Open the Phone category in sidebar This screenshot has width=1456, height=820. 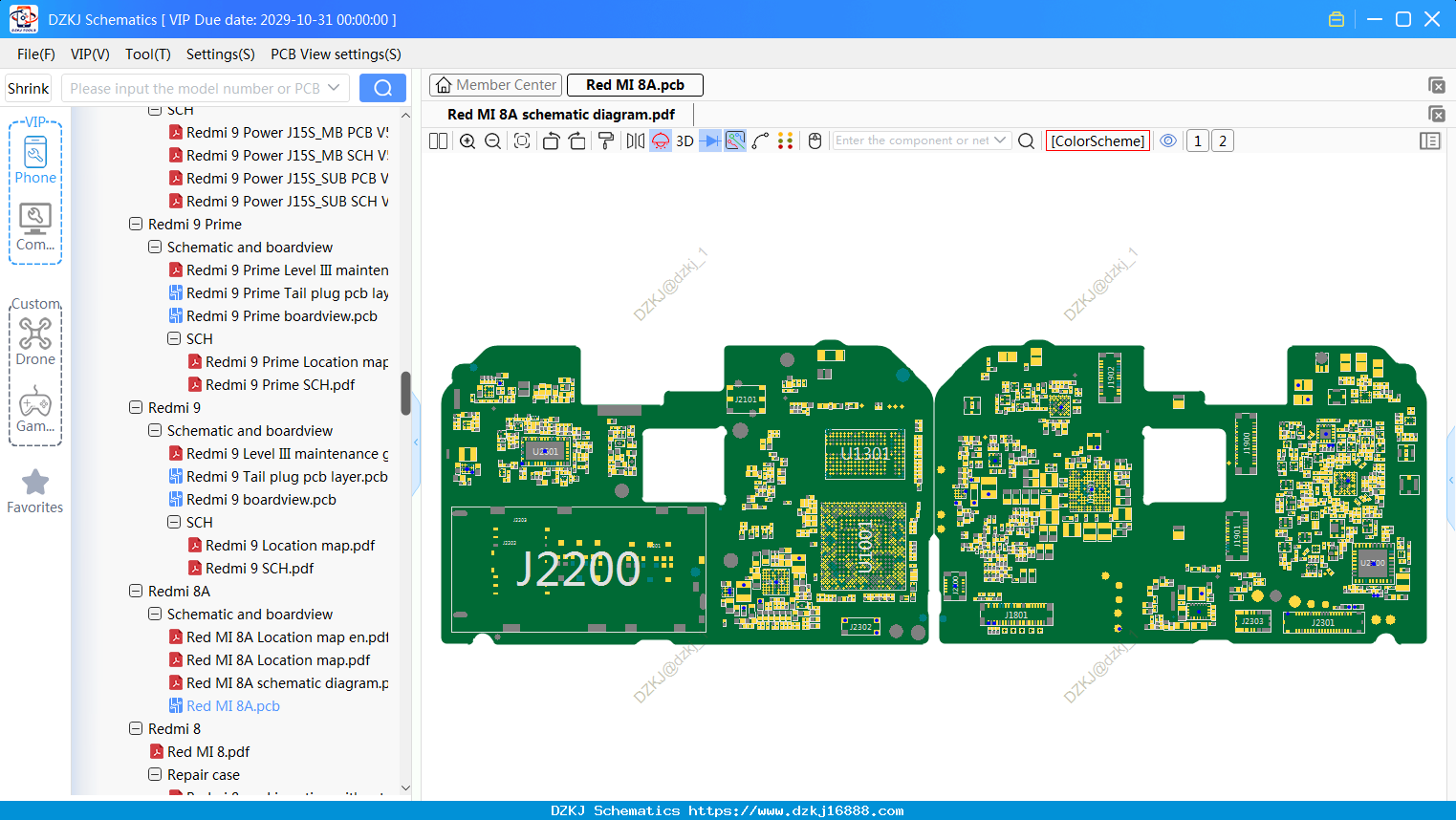(x=35, y=161)
